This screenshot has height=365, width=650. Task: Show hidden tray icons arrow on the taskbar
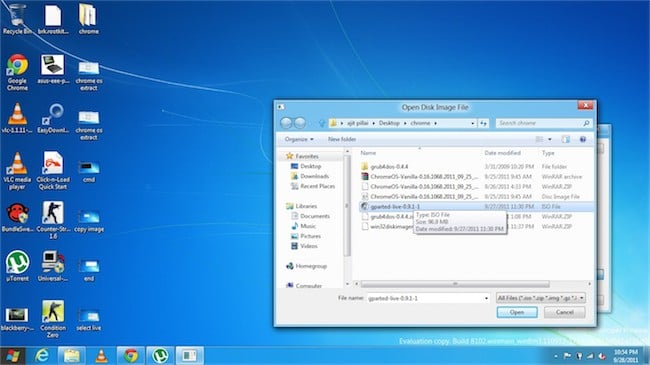(x=556, y=356)
